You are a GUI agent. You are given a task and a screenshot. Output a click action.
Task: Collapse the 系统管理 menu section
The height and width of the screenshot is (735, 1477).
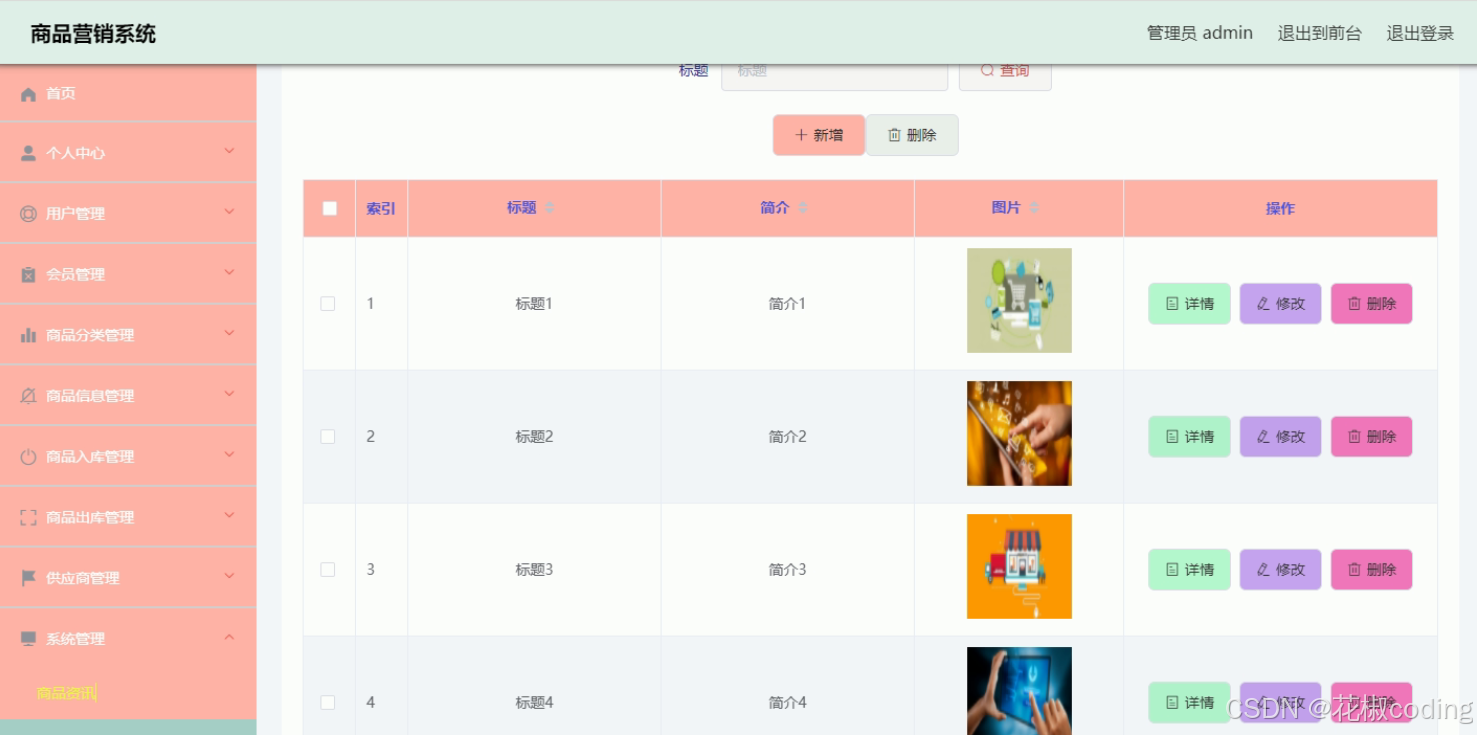point(228,638)
